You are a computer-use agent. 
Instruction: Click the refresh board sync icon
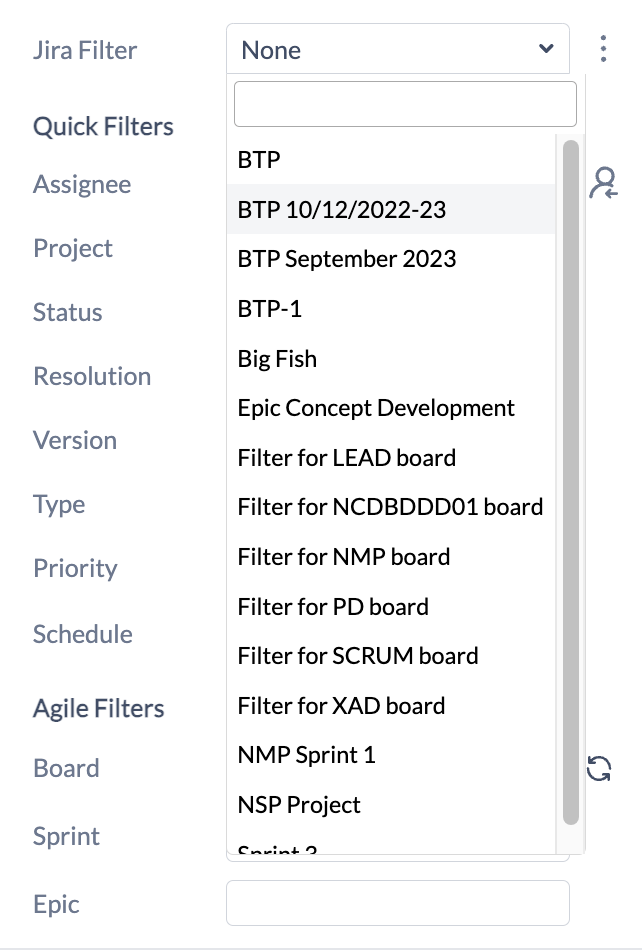coord(599,768)
